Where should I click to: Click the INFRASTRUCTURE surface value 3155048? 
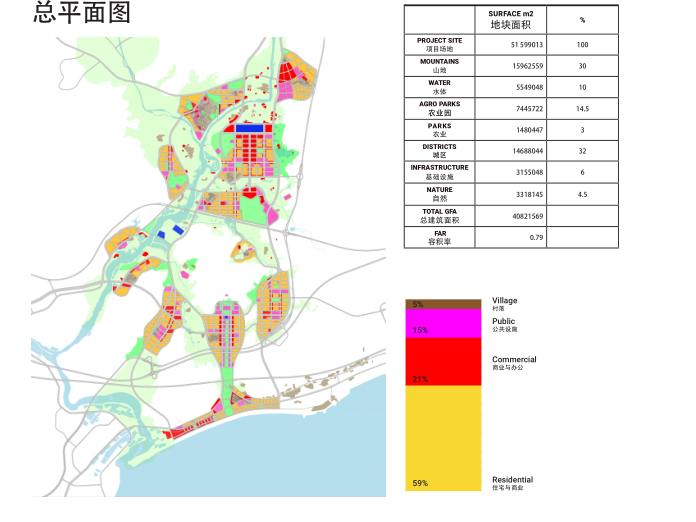526,173
